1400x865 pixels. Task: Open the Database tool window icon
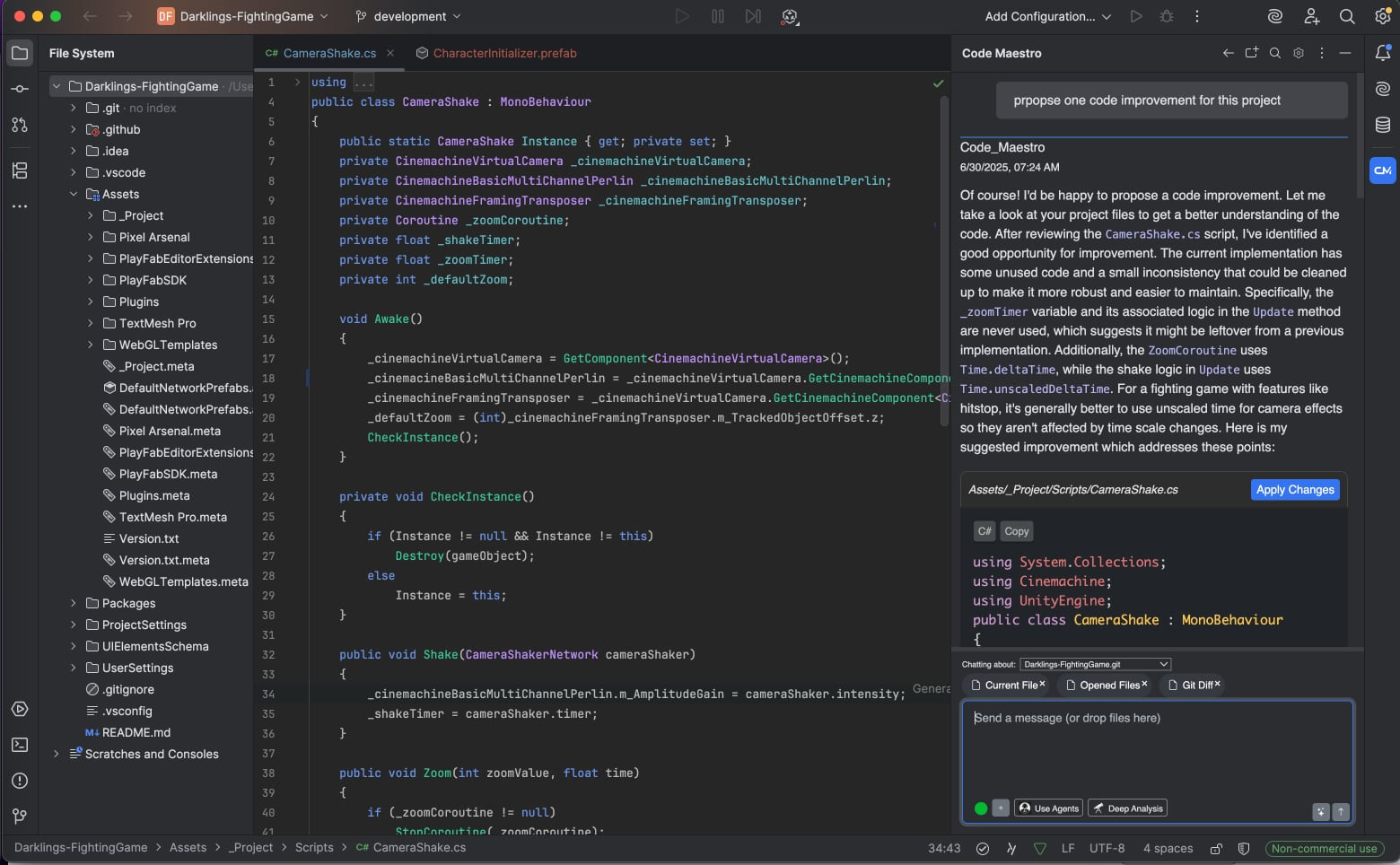(x=1382, y=125)
